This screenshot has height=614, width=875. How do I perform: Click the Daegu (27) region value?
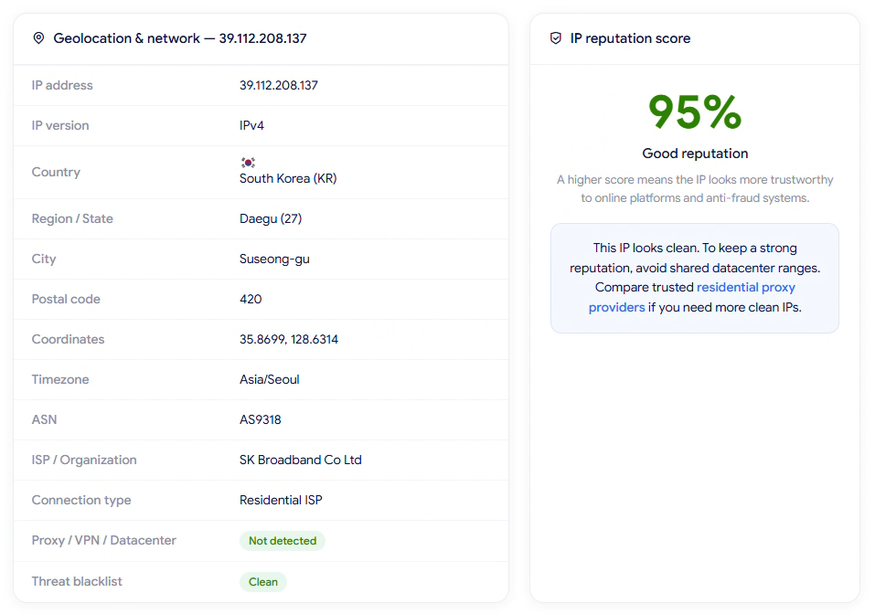271,219
